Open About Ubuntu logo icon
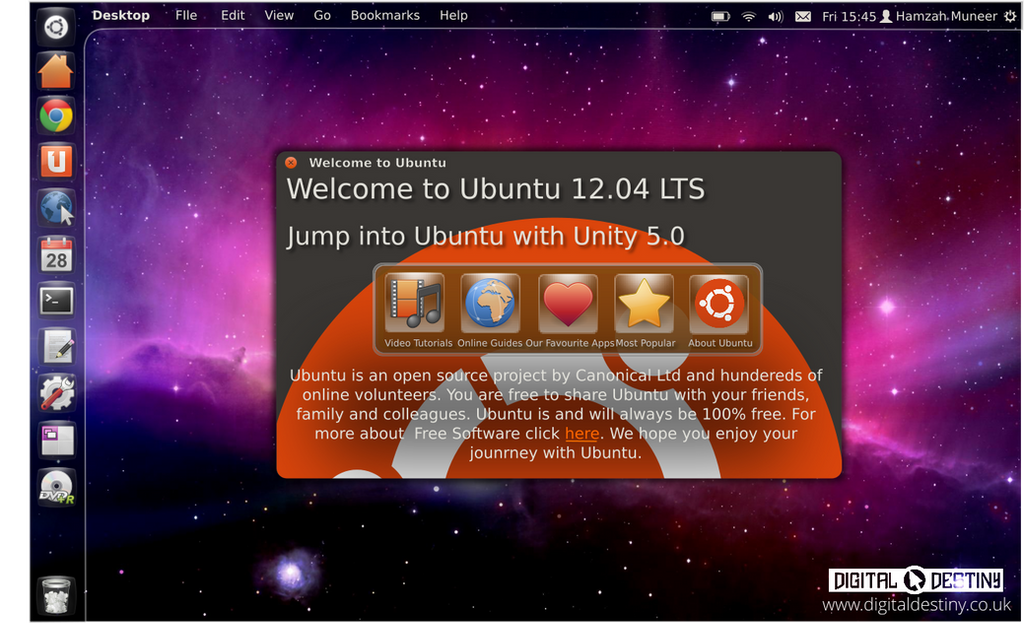The image size is (1024, 623). point(719,304)
